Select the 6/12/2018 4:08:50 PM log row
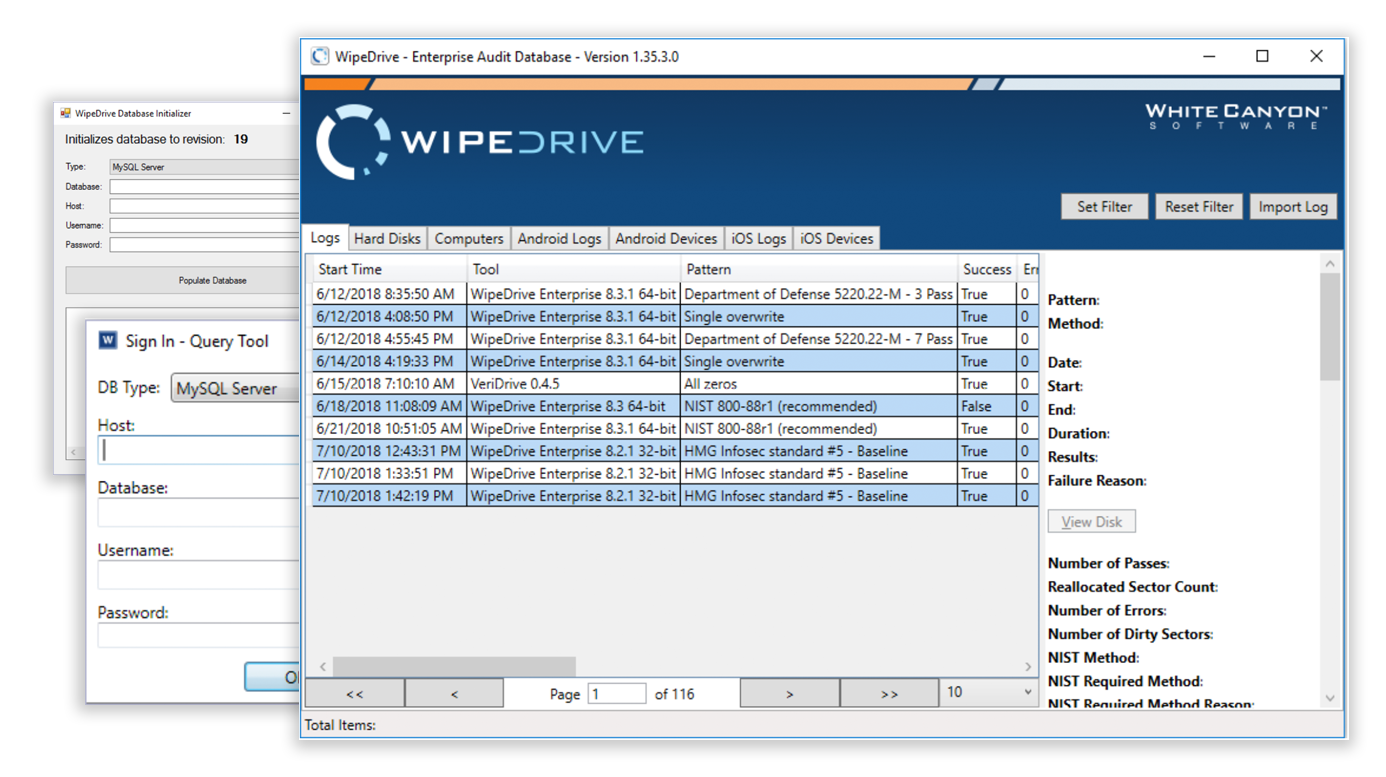The width and height of the screenshot is (1386, 777). point(675,316)
